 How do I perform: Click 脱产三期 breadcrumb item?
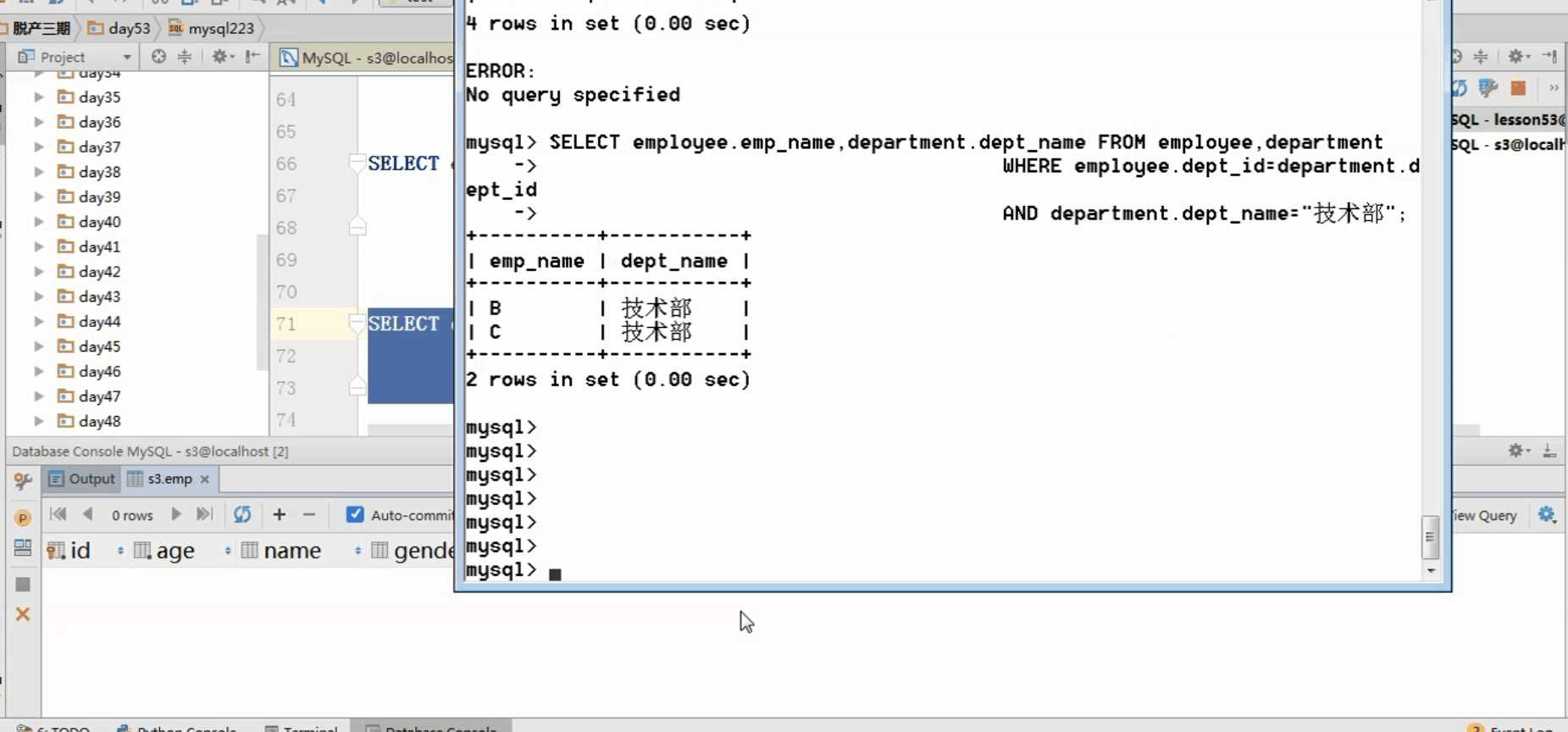(x=39, y=28)
